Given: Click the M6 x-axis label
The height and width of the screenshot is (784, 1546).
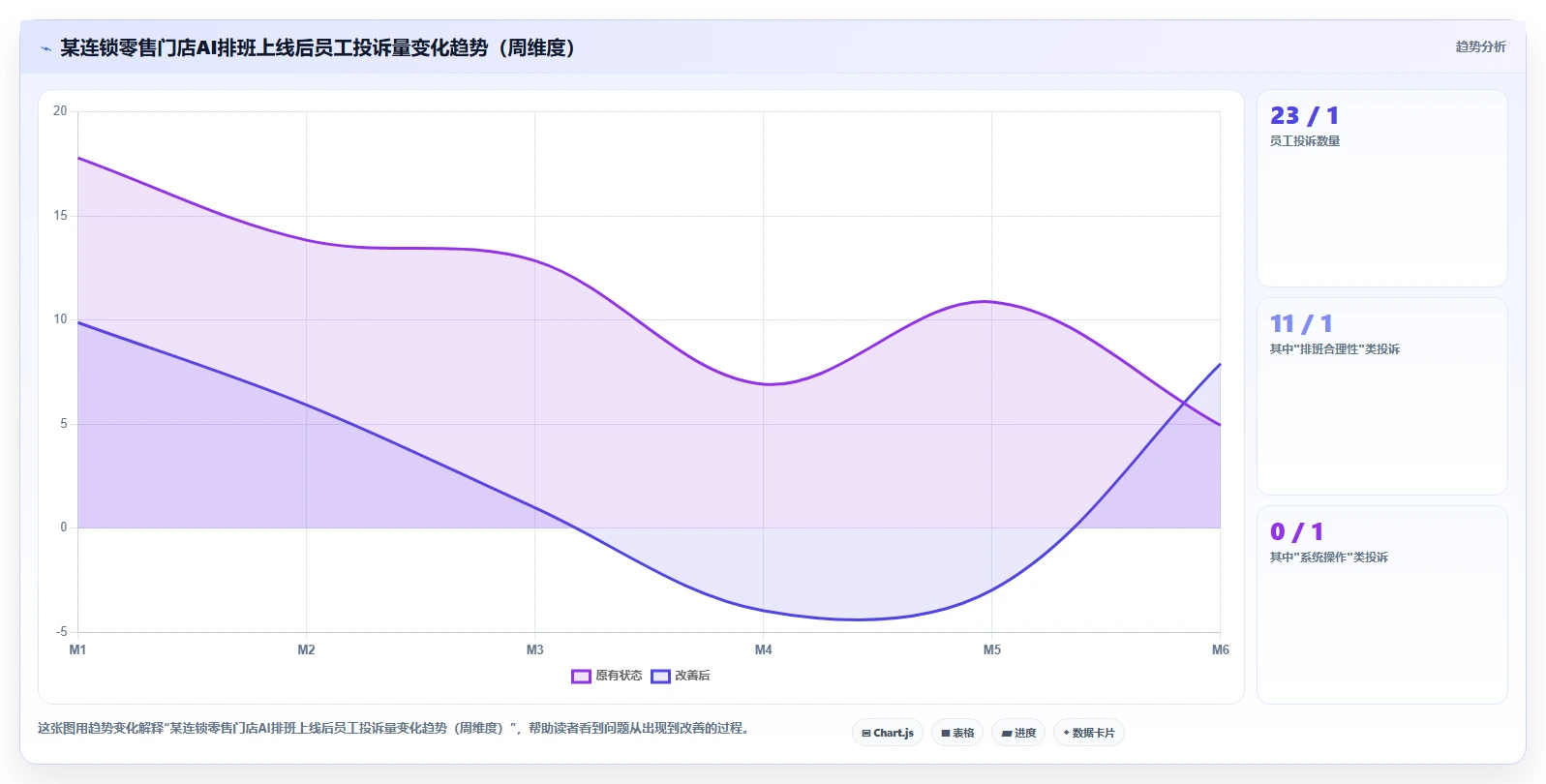Looking at the screenshot, I should point(1220,649).
